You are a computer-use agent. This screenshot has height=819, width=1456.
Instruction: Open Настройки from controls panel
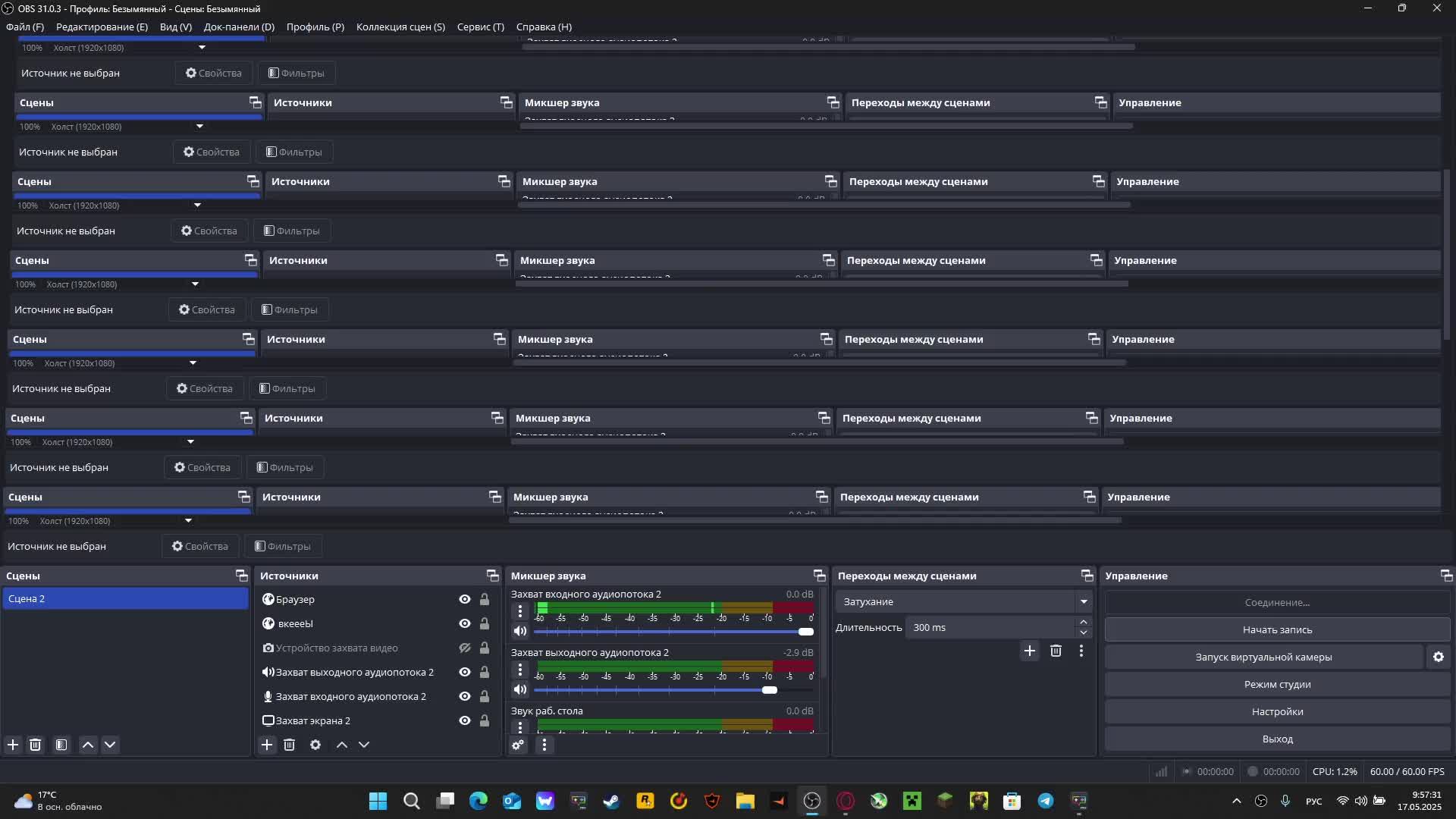coord(1277,711)
